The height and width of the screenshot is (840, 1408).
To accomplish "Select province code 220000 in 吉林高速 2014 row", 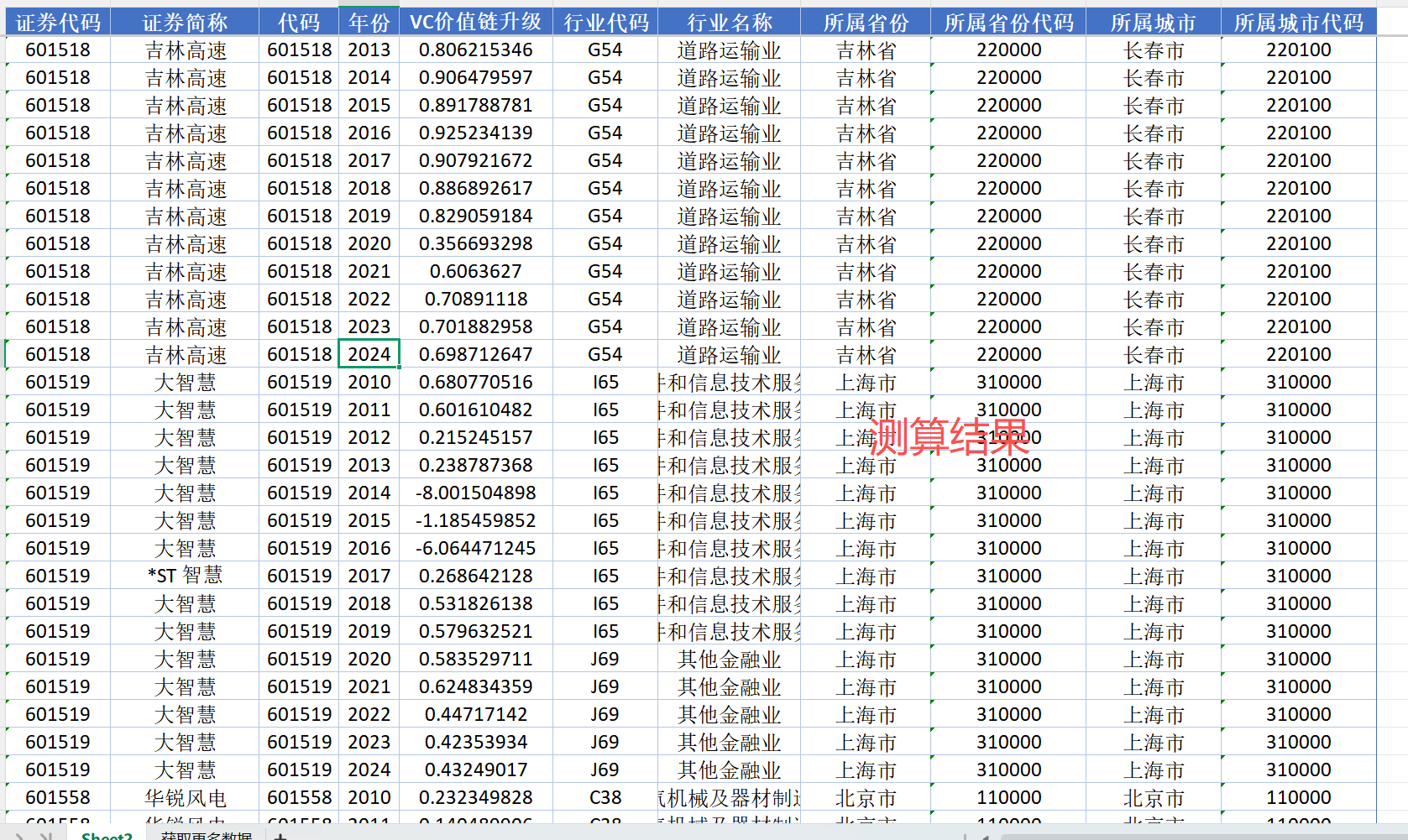I will tap(1008, 78).
